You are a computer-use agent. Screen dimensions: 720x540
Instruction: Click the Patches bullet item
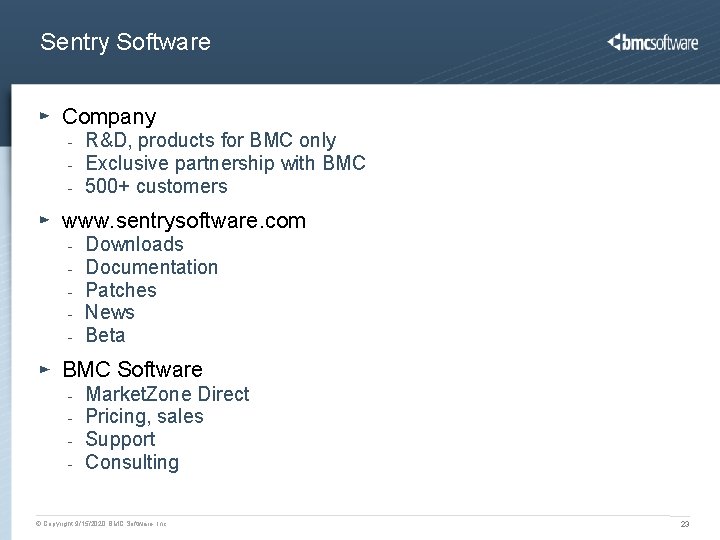121,290
